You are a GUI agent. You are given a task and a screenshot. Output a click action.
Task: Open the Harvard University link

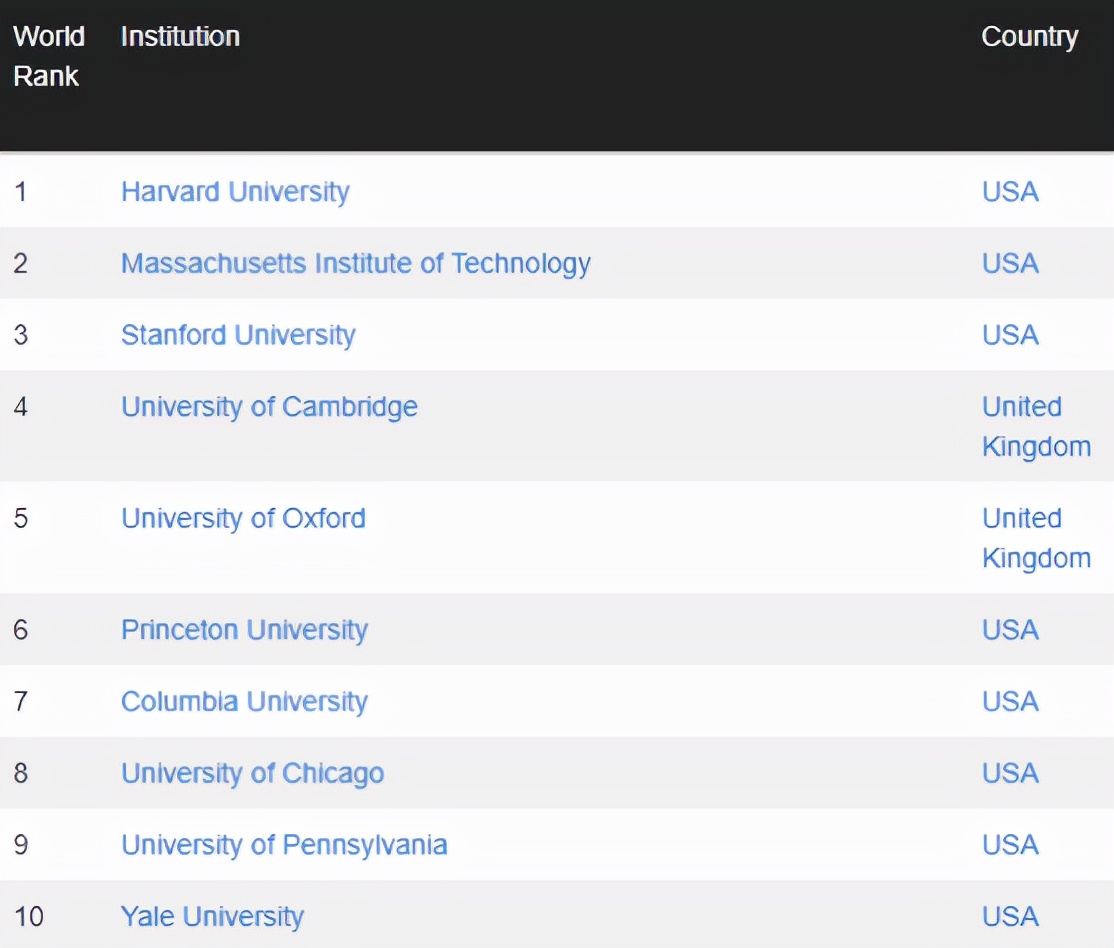point(235,191)
